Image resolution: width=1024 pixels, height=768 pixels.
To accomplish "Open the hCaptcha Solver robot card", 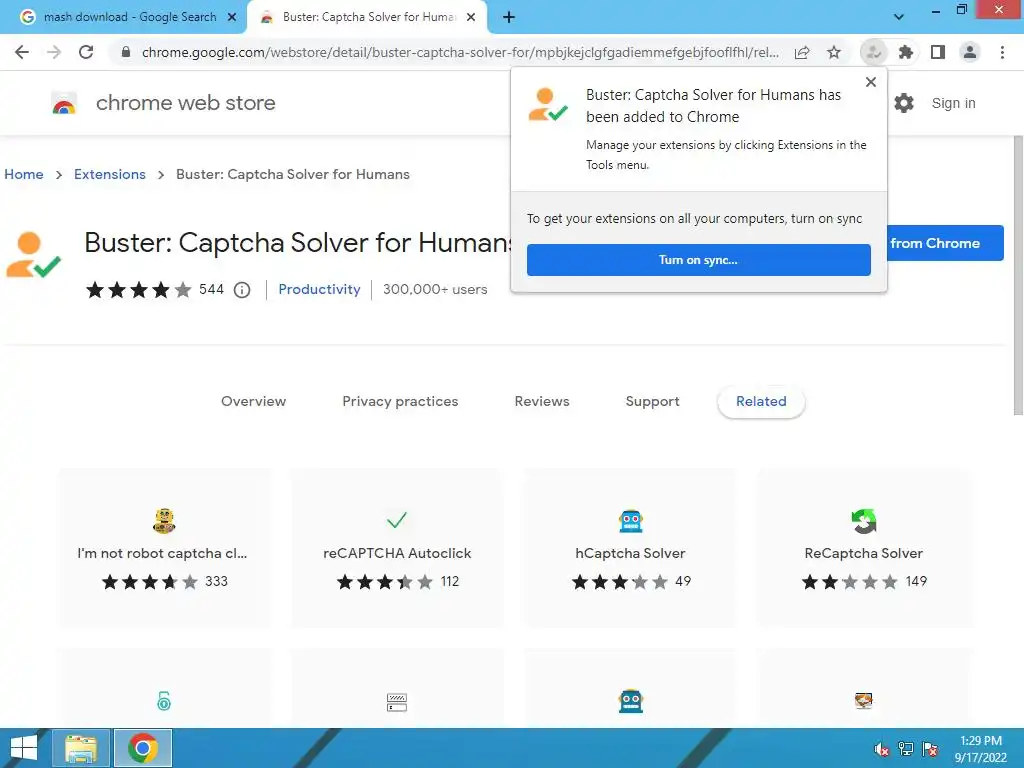I will [630, 548].
